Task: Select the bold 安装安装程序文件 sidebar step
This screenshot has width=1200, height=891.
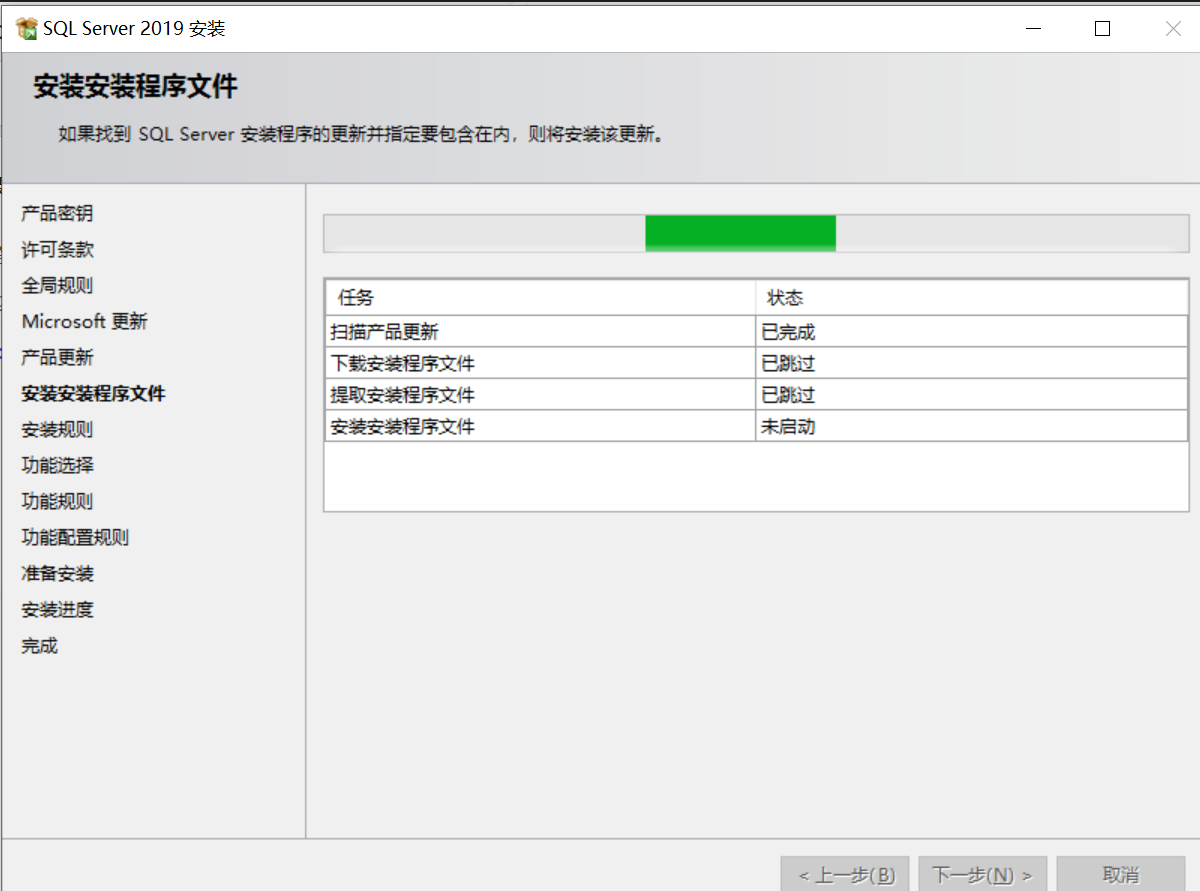Action: (x=93, y=394)
